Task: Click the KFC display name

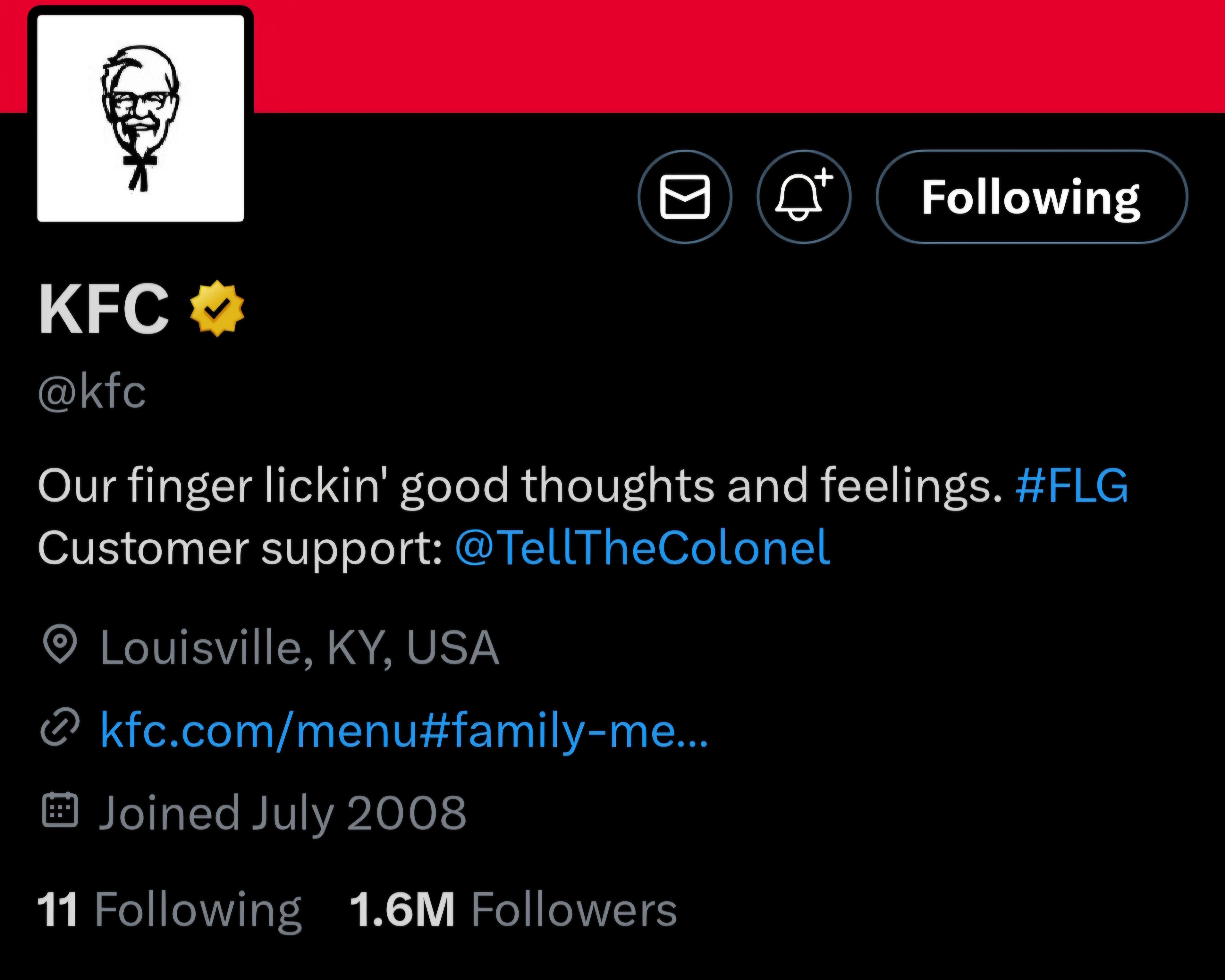Action: 104,309
